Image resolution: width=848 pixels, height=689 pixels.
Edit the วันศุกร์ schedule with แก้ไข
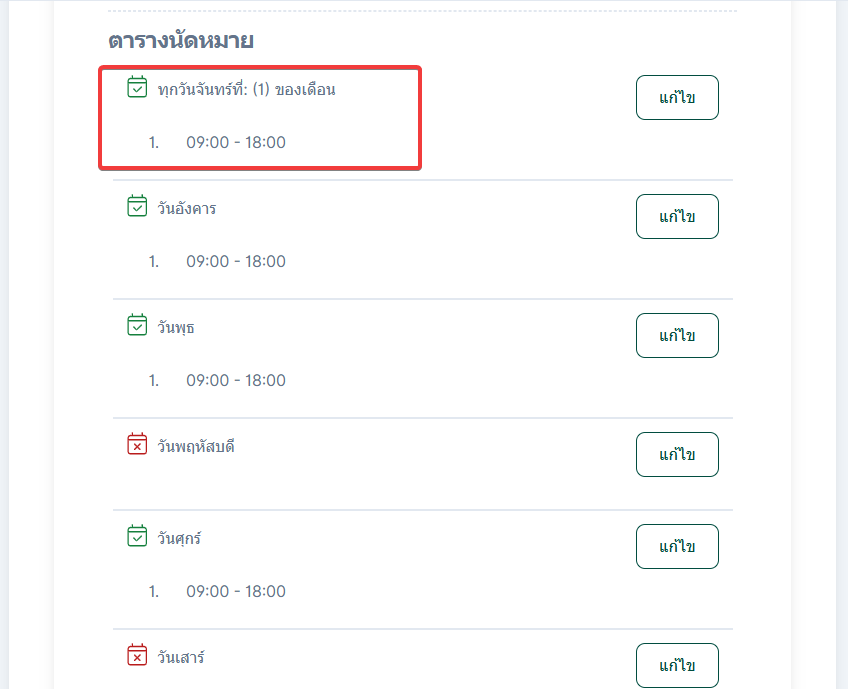[677, 546]
